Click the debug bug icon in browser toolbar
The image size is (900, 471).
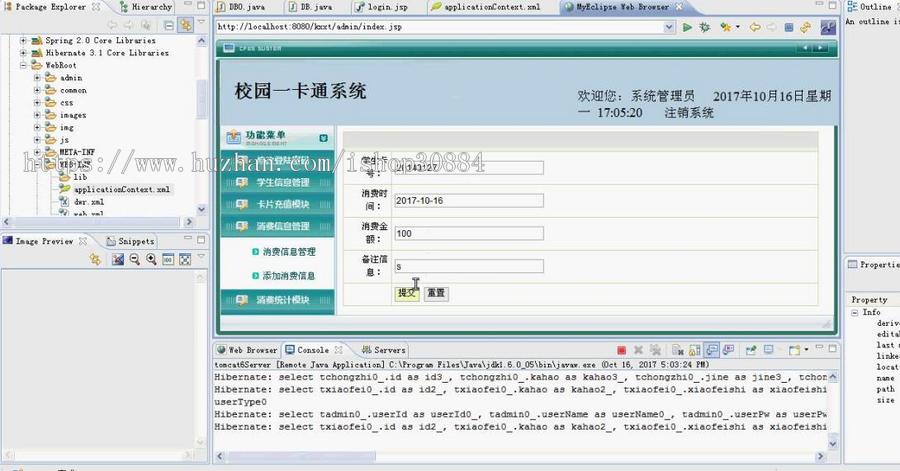tap(705, 27)
